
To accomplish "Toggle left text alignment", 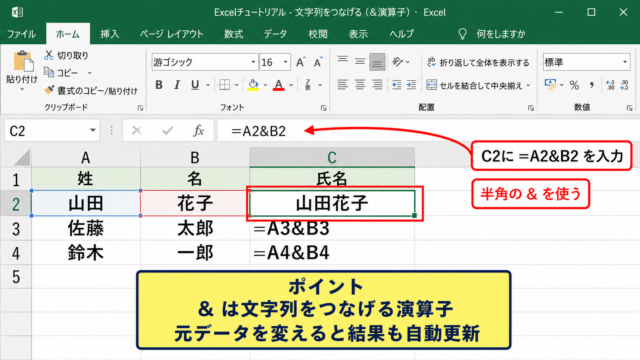I will 342,85.
